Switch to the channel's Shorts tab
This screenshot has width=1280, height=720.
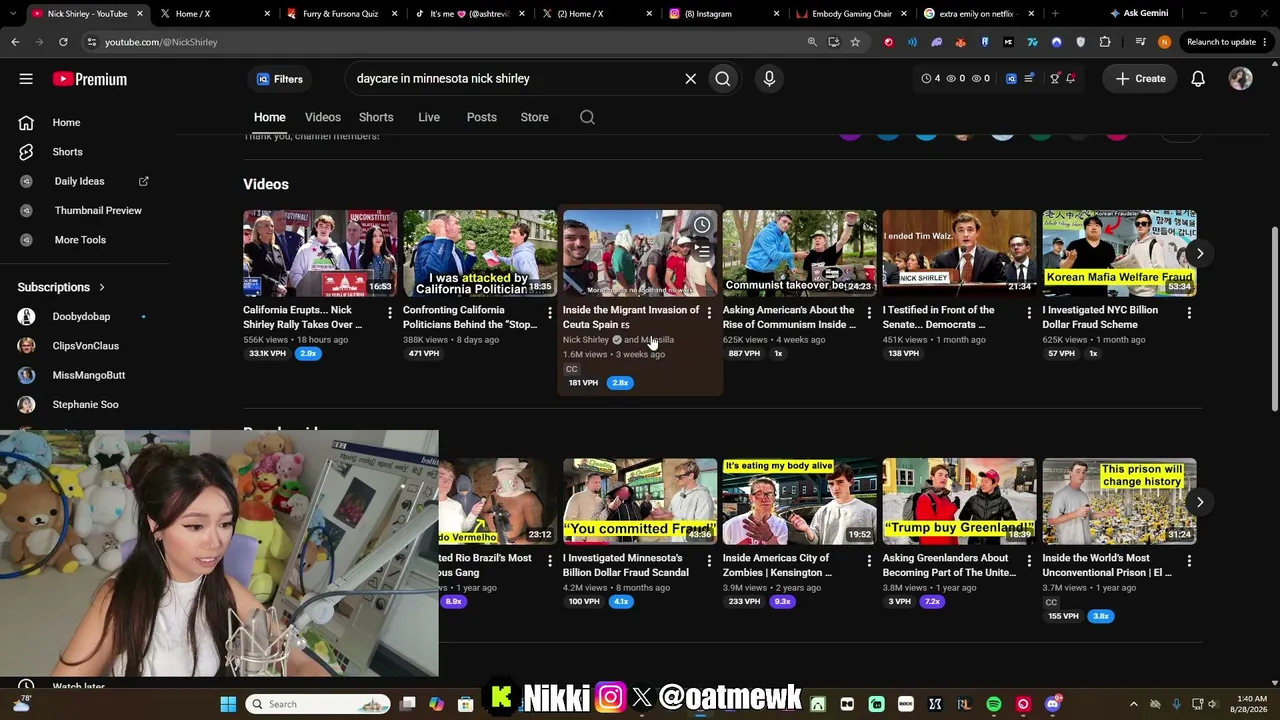pos(376,117)
